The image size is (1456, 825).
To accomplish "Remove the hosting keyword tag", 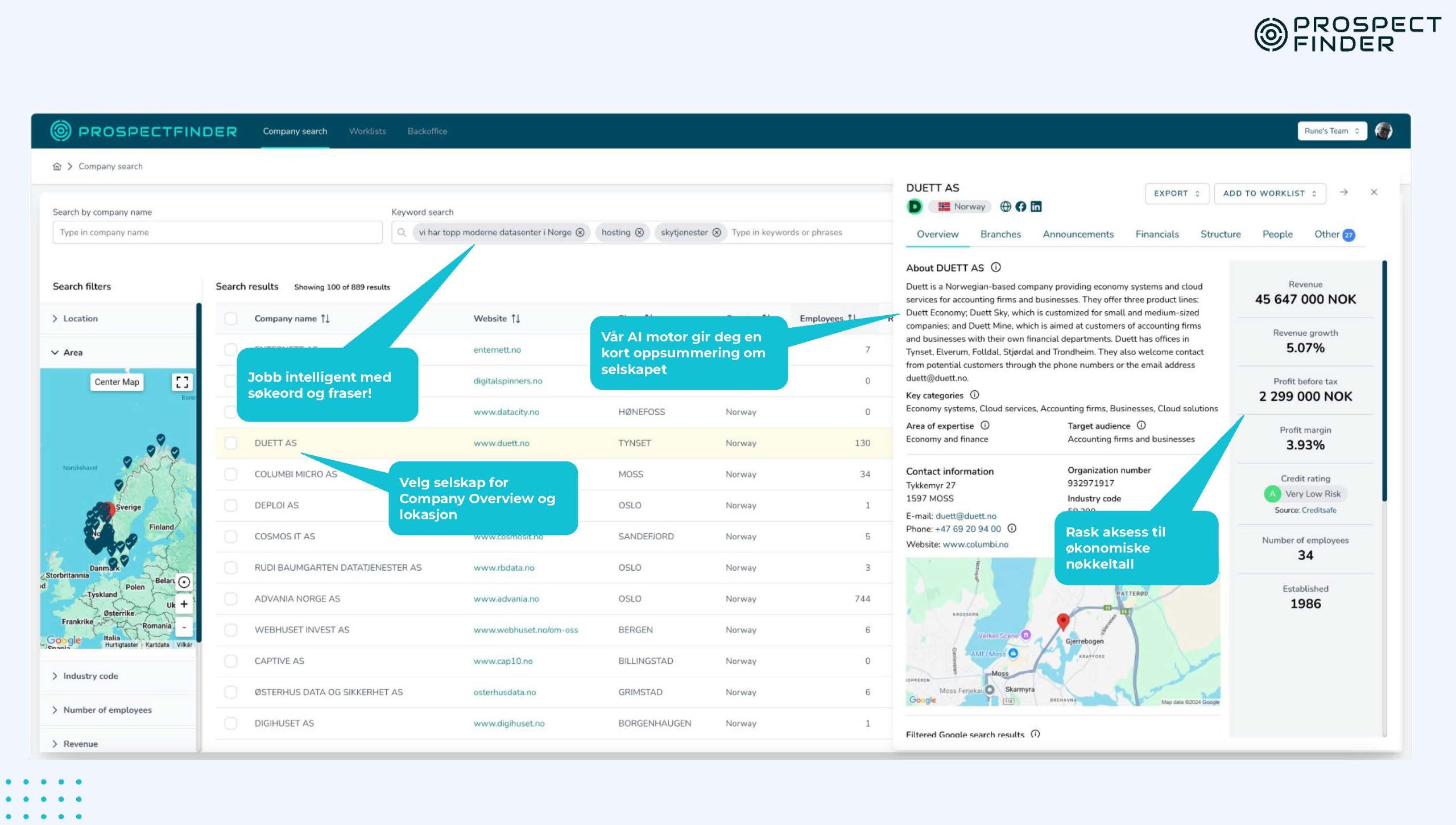I will 639,232.
